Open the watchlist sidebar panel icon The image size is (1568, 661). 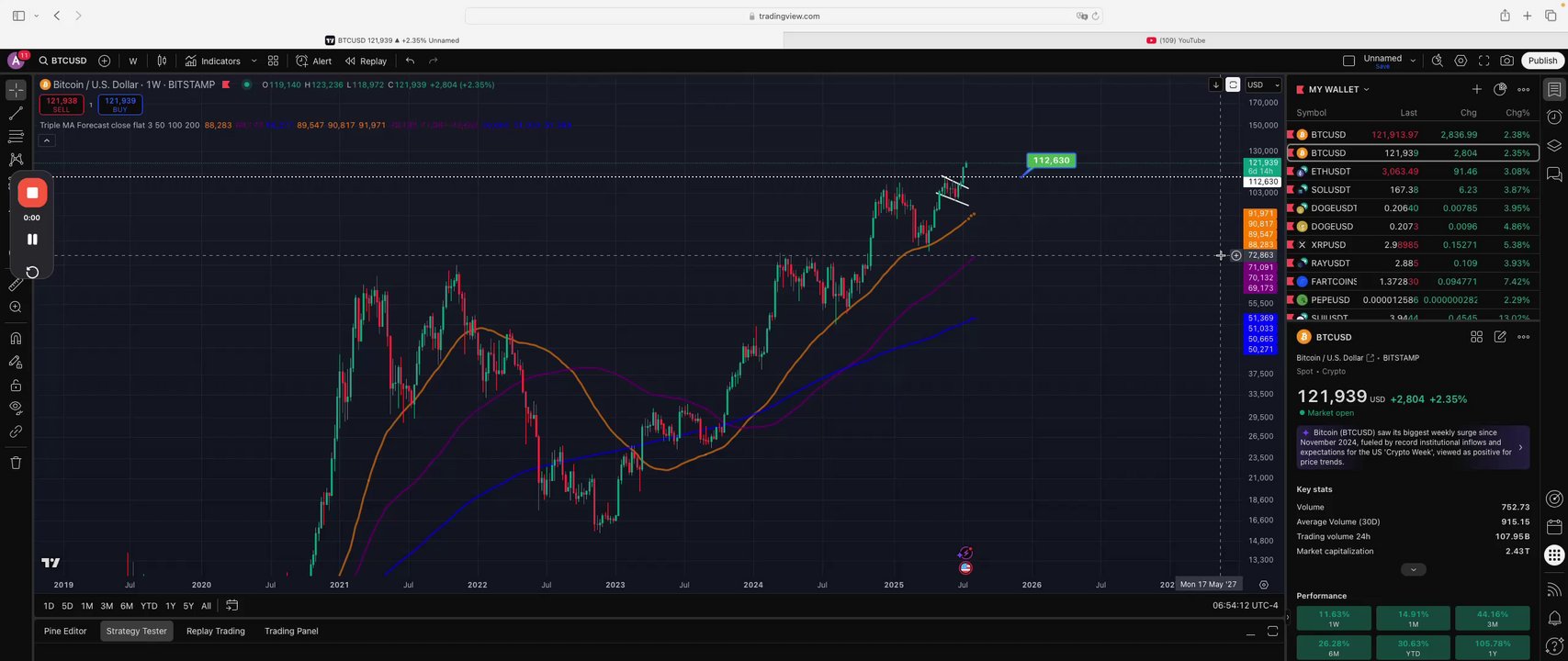pyautogui.click(x=1553, y=89)
